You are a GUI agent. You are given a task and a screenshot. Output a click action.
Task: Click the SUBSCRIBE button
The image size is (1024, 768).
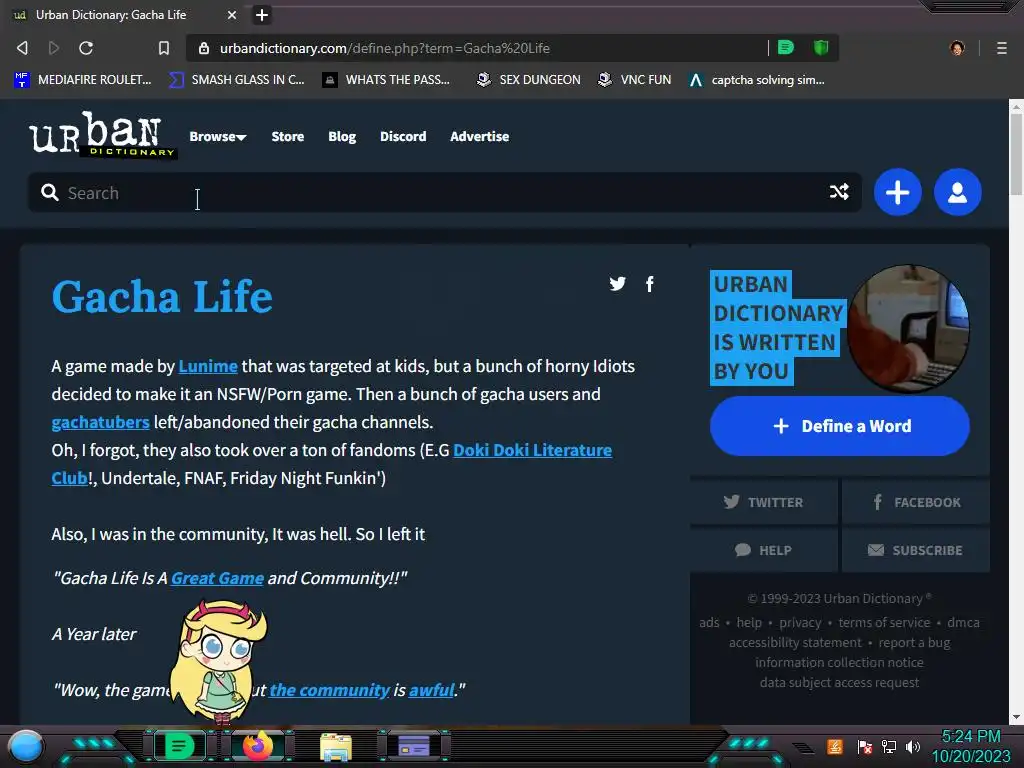[916, 551]
